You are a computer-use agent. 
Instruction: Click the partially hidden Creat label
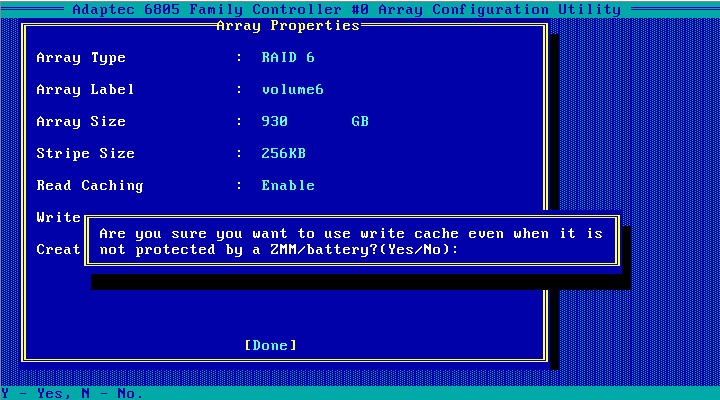pyautogui.click(x=58, y=249)
